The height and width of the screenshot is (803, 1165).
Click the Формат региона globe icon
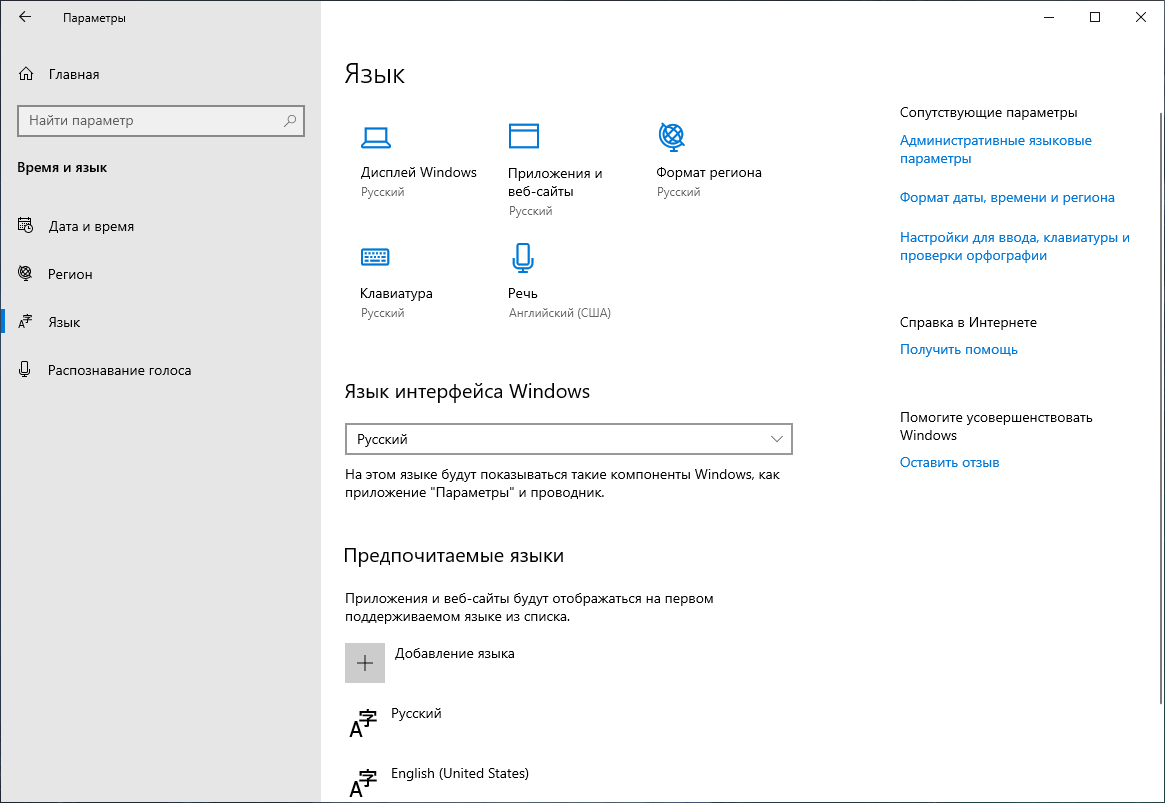(x=671, y=136)
